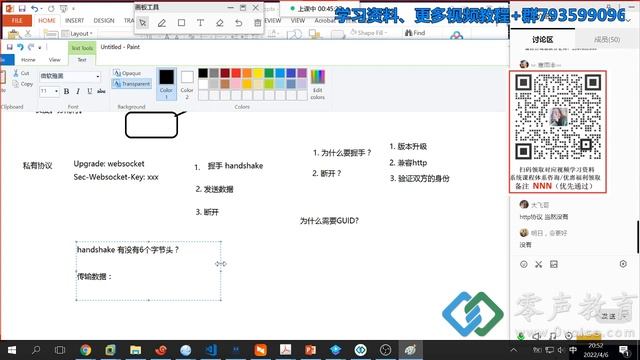
Task: Click PowerPoint's undo icon in the title bar
Action: coord(35,8)
